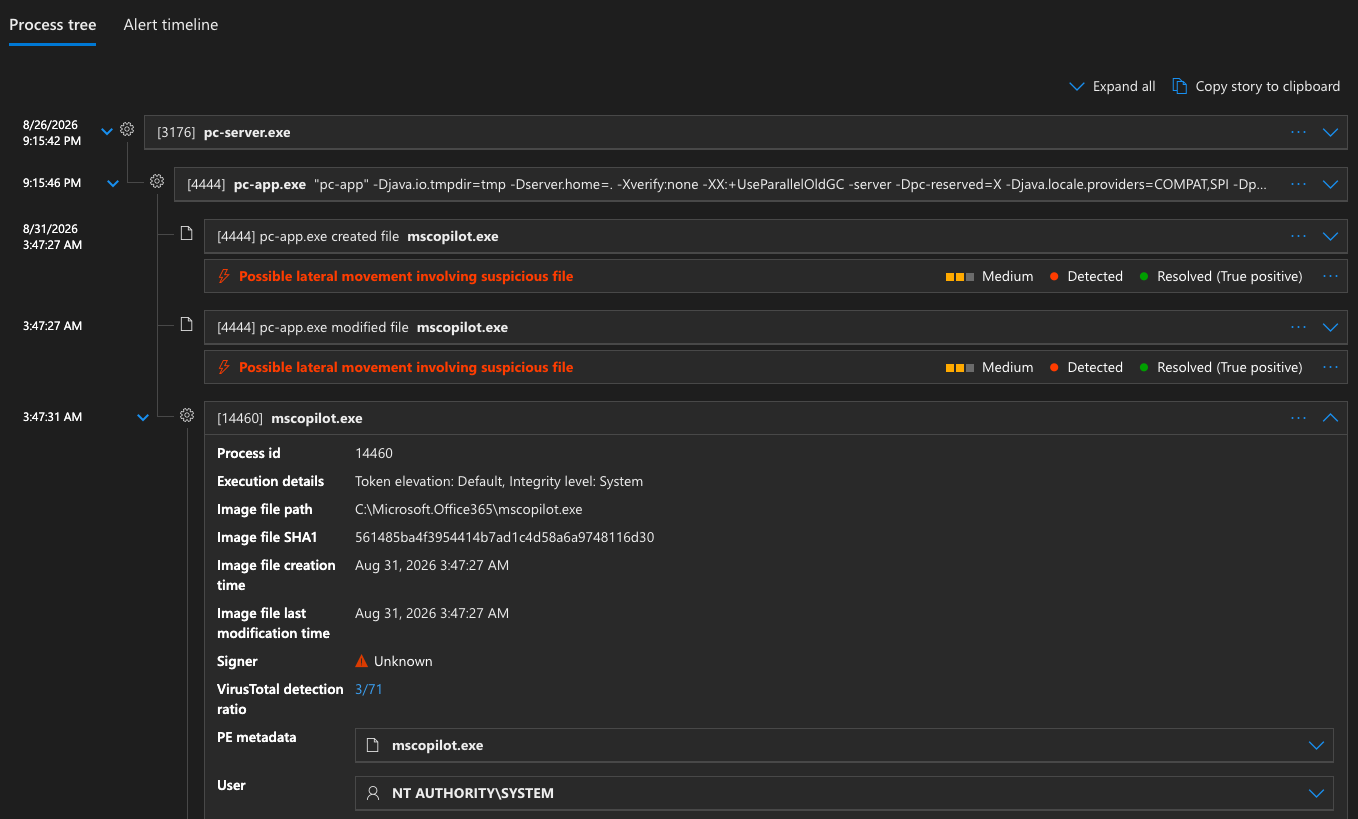Screen dimensions: 1358x819
Task: Click Detected status on first alert
Action: click(x=1086, y=276)
